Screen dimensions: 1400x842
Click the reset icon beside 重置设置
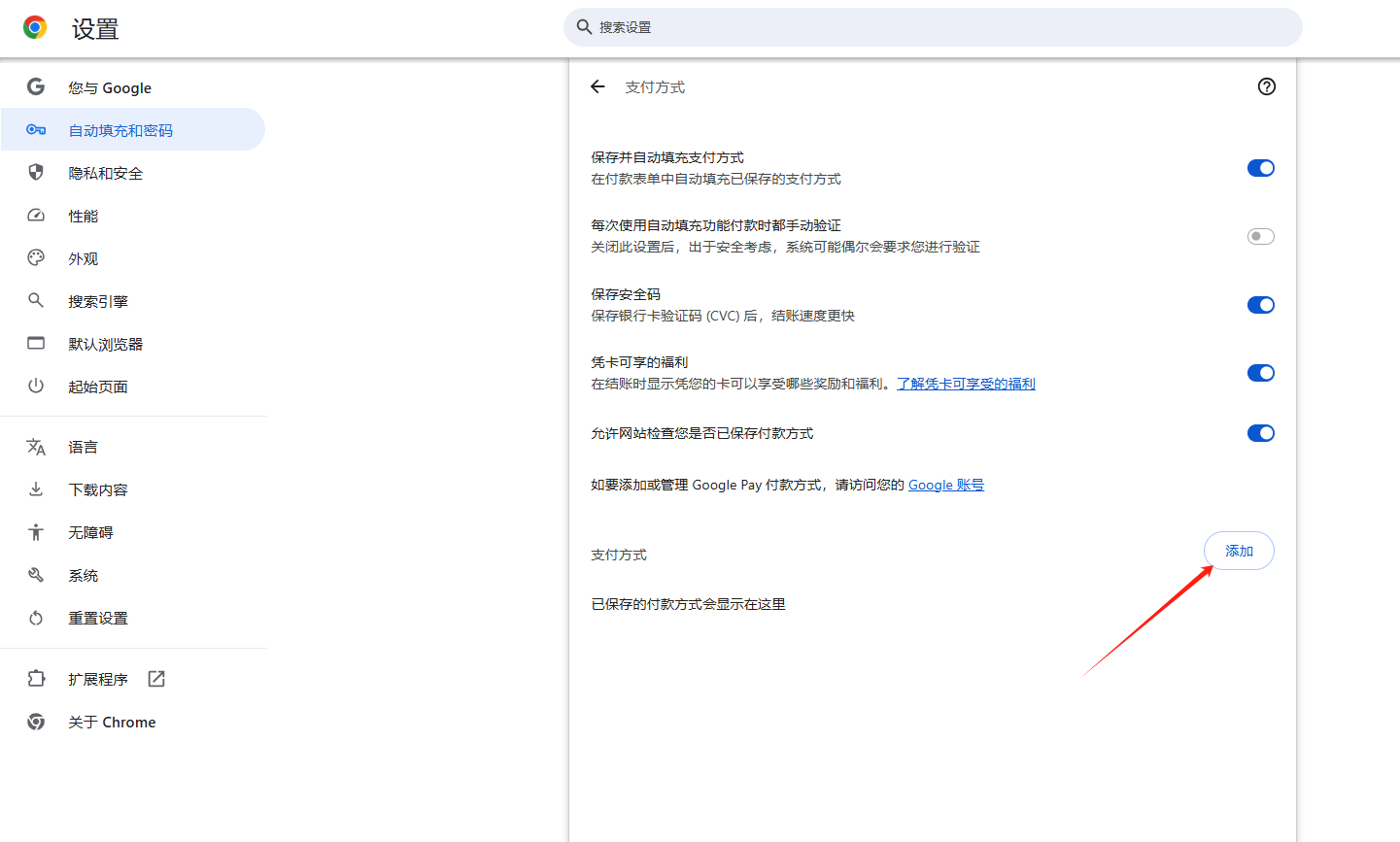click(36, 618)
